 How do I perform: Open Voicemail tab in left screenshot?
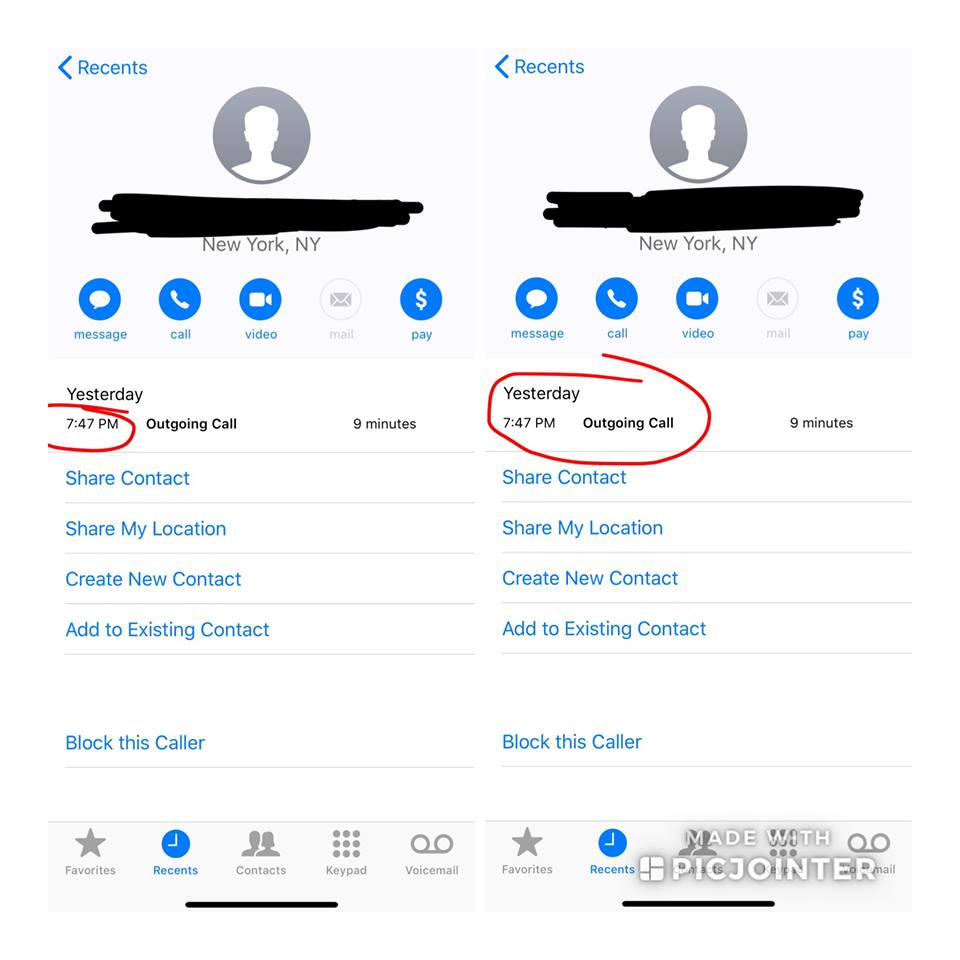point(432,852)
